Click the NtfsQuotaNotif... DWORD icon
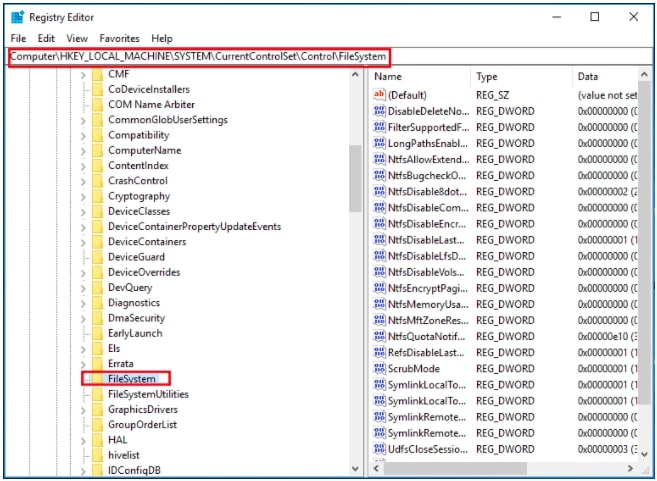 [379, 336]
